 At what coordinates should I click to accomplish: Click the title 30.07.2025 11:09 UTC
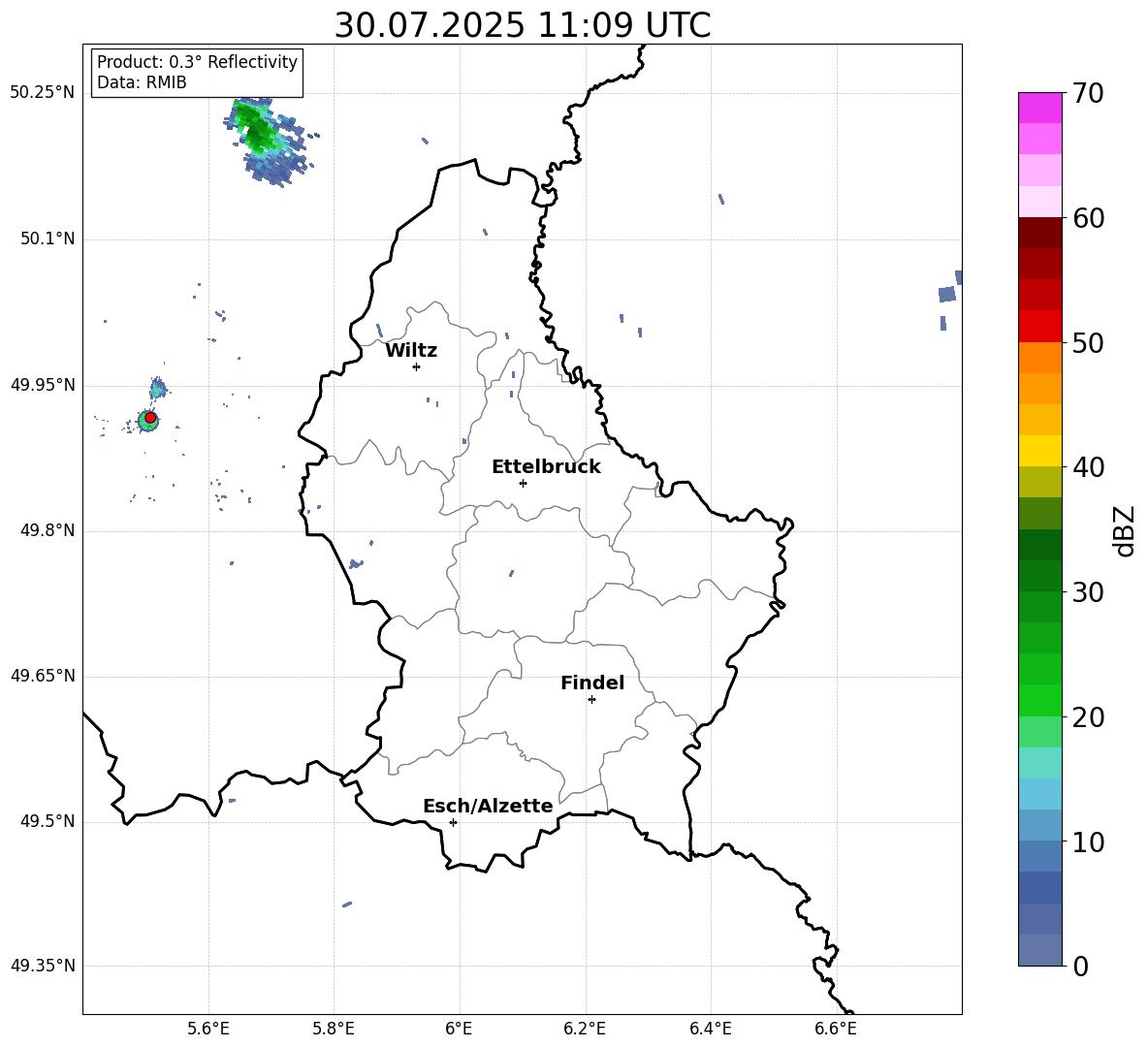[523, 25]
